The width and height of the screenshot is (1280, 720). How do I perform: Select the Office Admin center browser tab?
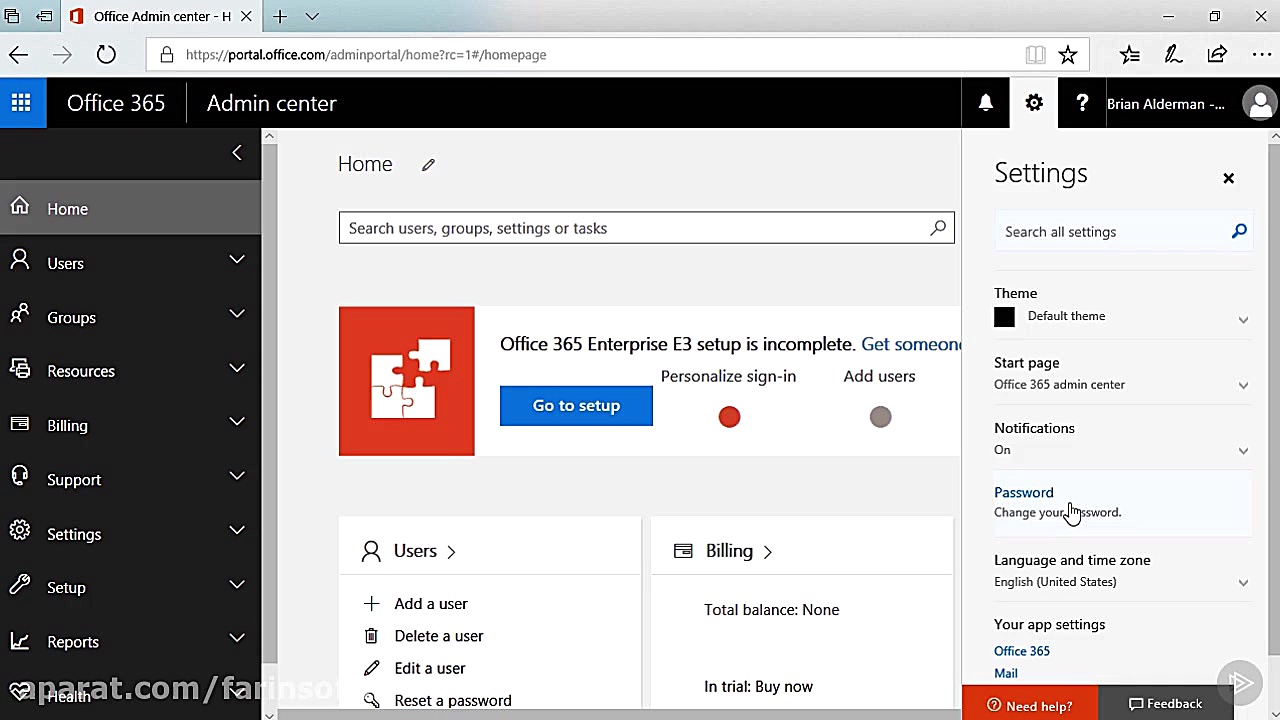pos(160,16)
